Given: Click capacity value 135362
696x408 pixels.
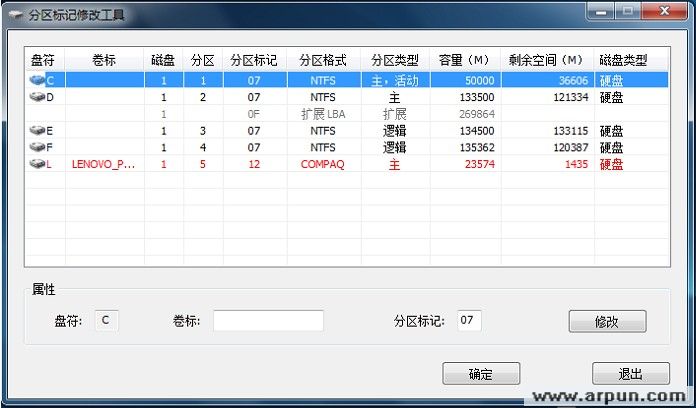Looking at the screenshot, I should [477, 147].
